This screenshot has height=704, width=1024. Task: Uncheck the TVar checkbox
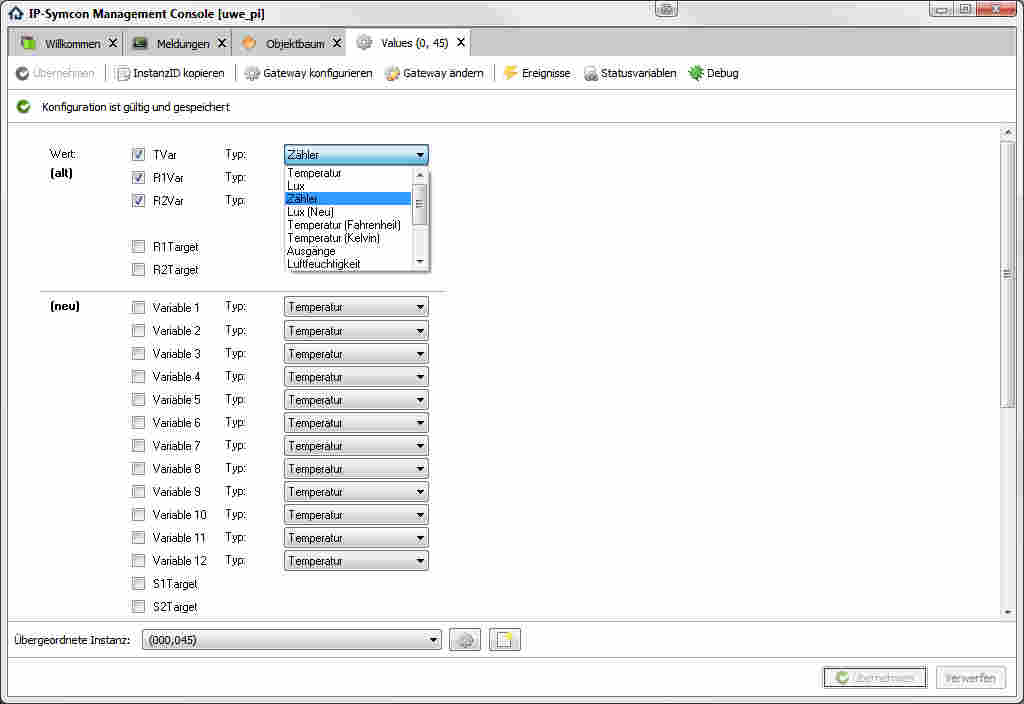(139, 155)
